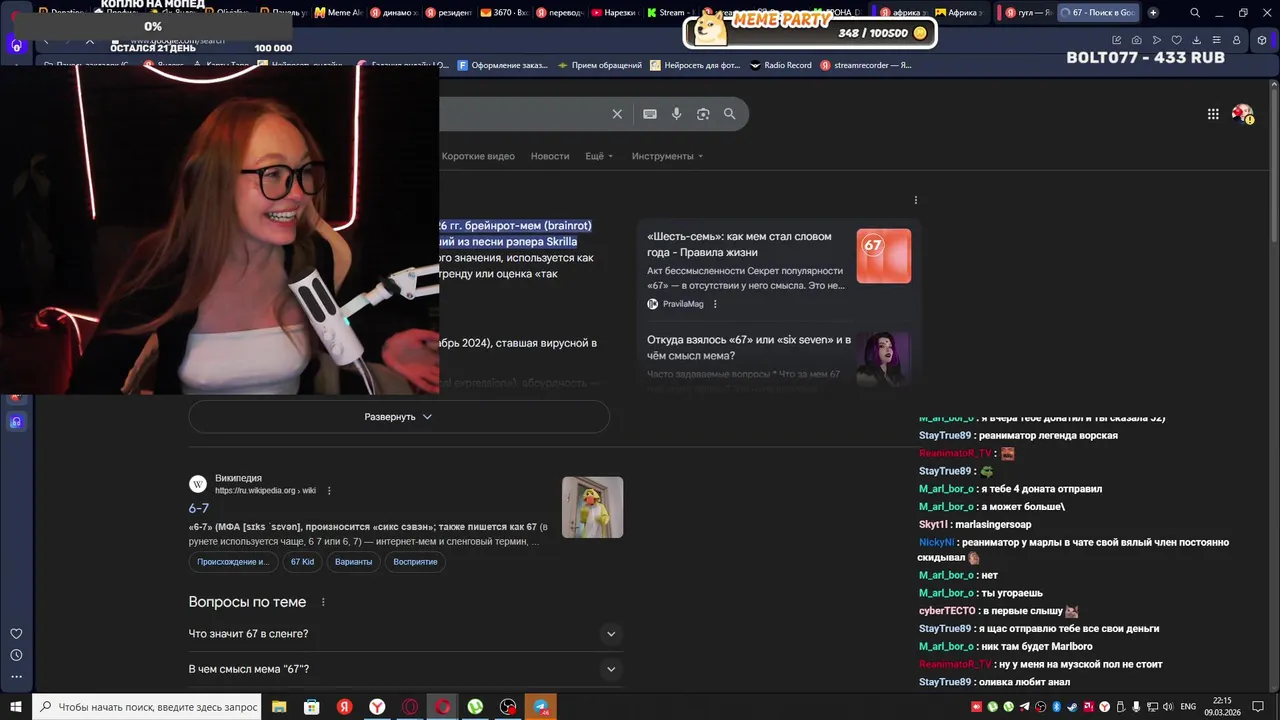
Task: Open a new browser tab with plus button
Action: 1153,13
